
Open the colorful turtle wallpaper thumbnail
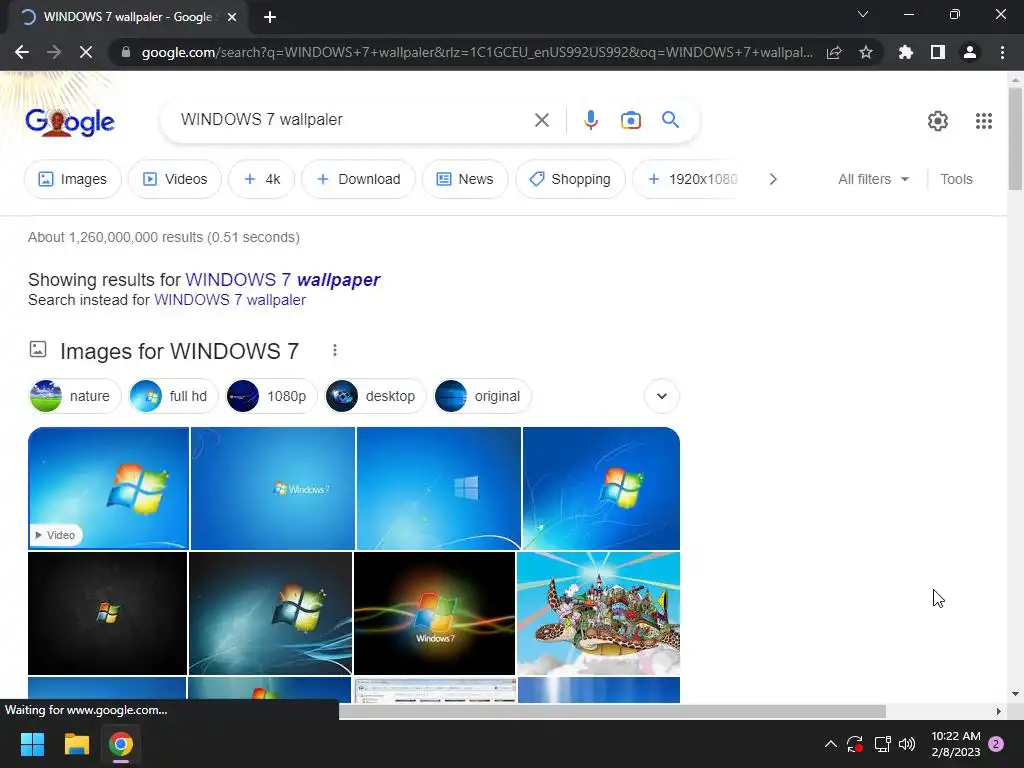tap(598, 613)
